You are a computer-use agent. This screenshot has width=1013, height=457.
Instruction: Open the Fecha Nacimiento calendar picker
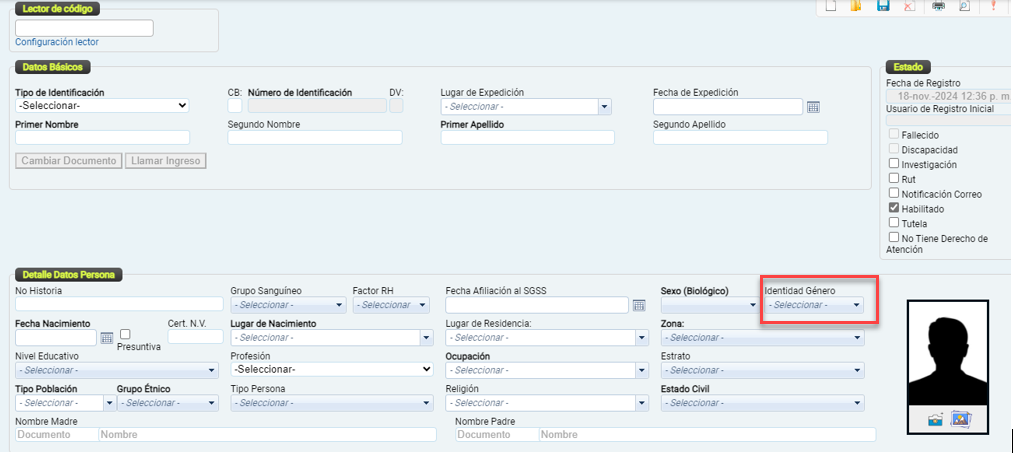(107, 337)
